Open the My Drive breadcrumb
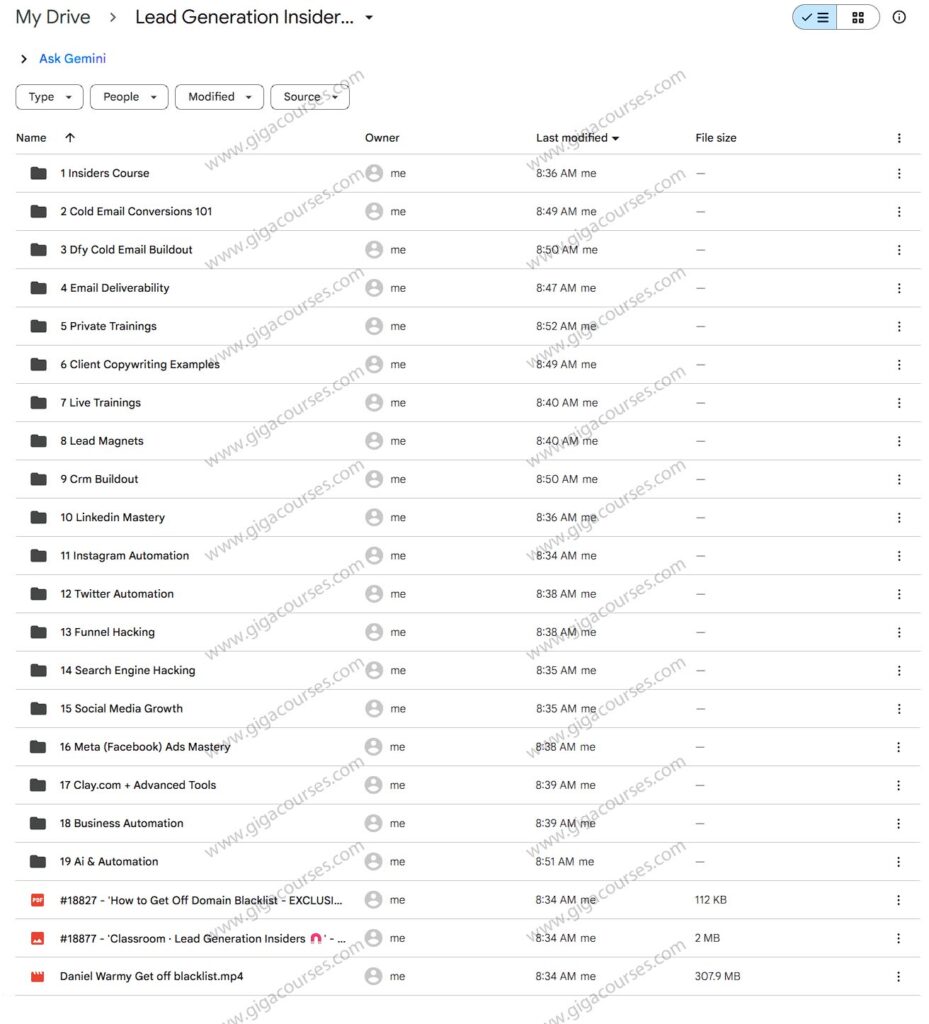 [x=52, y=17]
